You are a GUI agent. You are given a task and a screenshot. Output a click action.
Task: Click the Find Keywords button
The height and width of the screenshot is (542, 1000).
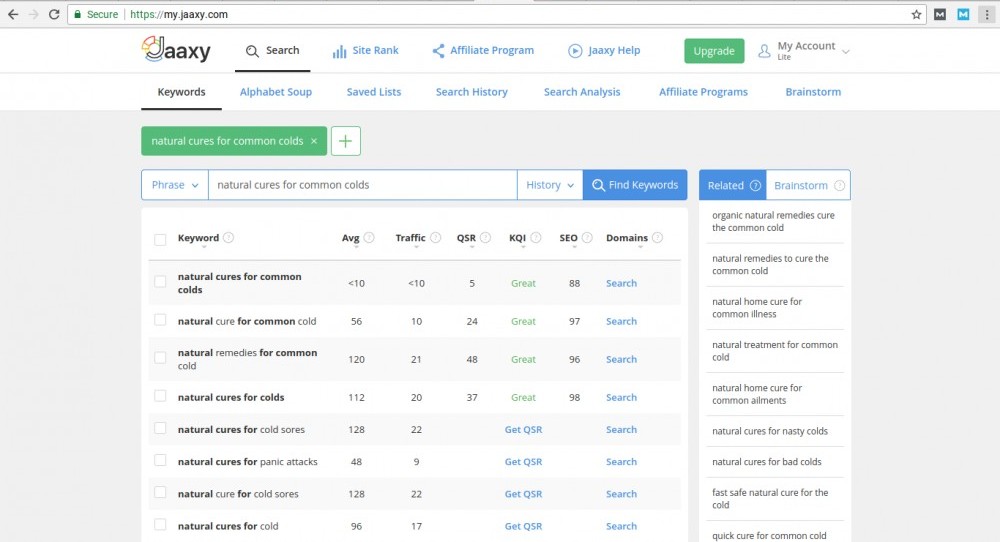coord(635,185)
